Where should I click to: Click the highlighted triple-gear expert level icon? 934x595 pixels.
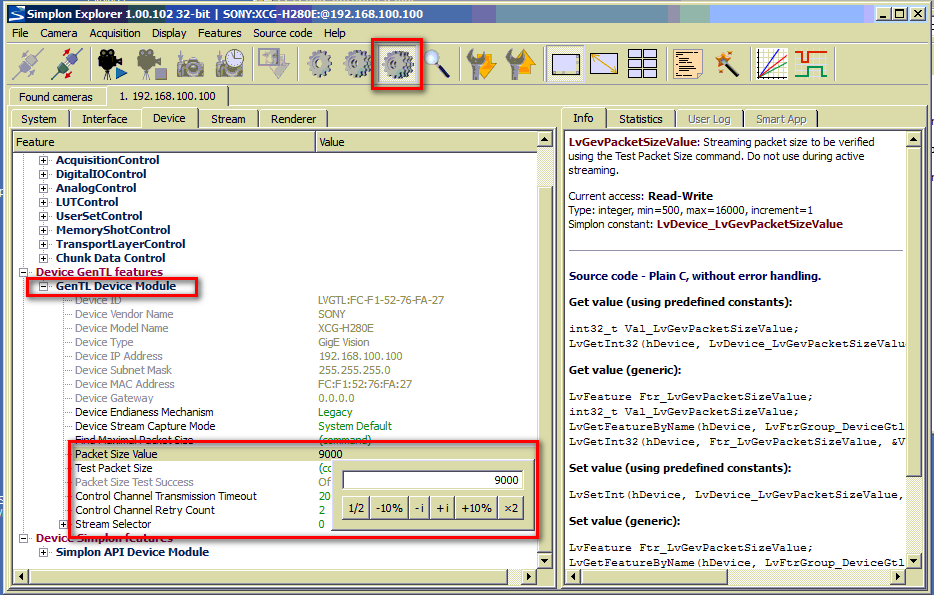pos(397,65)
